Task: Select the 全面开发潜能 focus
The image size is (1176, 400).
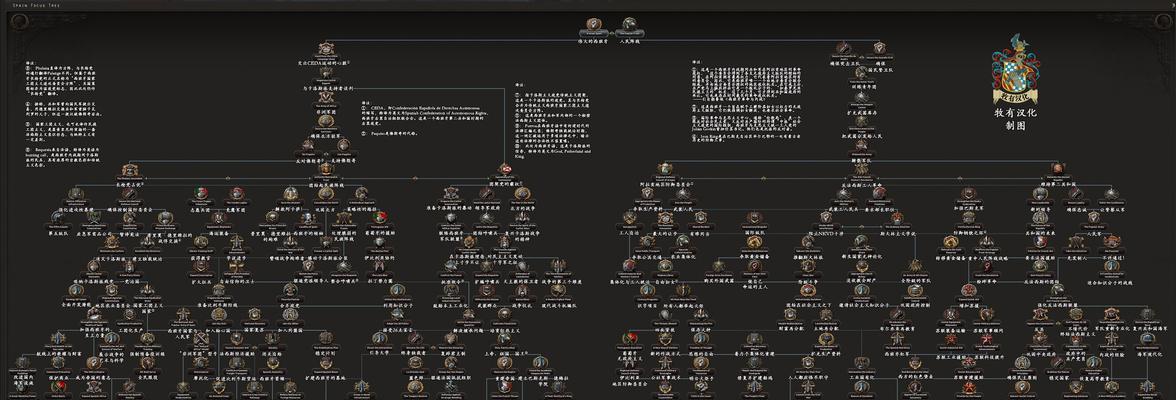Action: (74, 291)
